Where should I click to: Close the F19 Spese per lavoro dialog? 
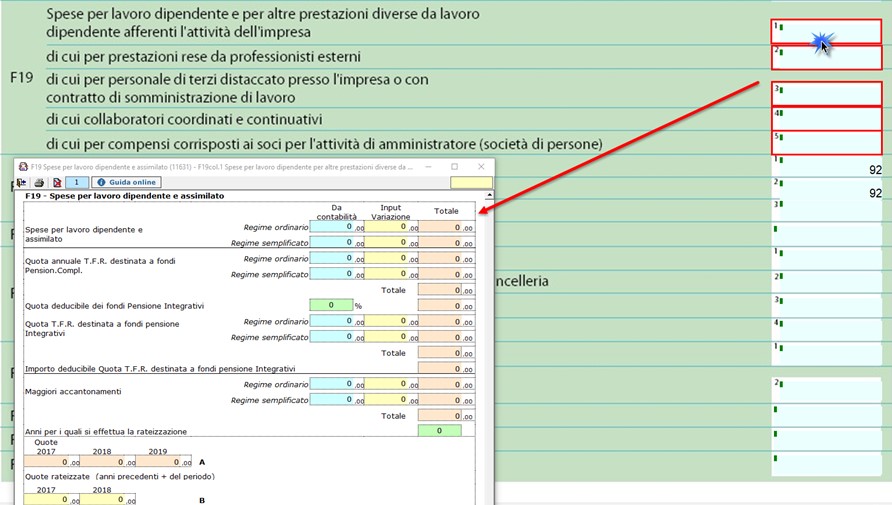pos(481,167)
